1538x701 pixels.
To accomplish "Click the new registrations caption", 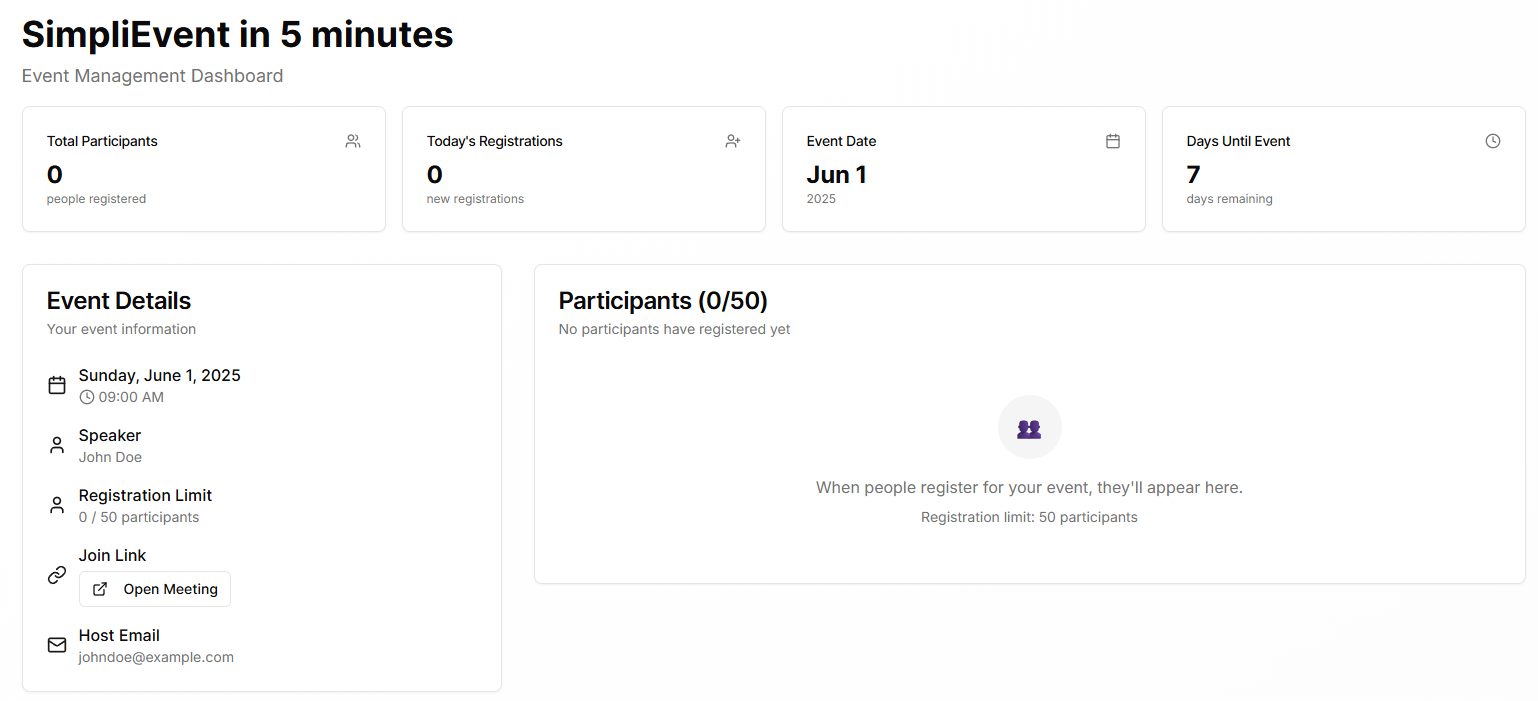I will click(x=475, y=199).
